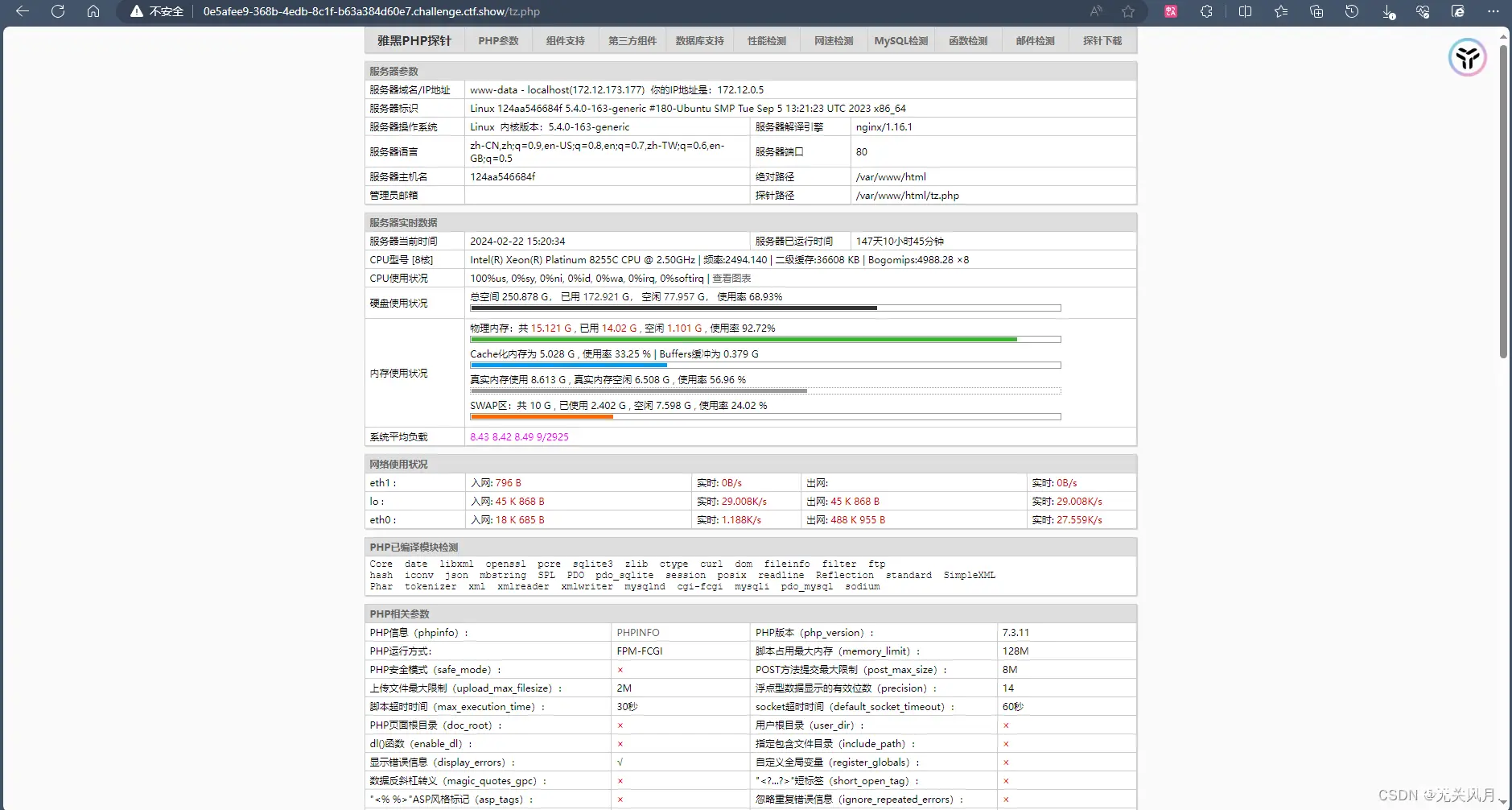
Task: Click the grey real memory usage bar
Action: [x=765, y=391]
